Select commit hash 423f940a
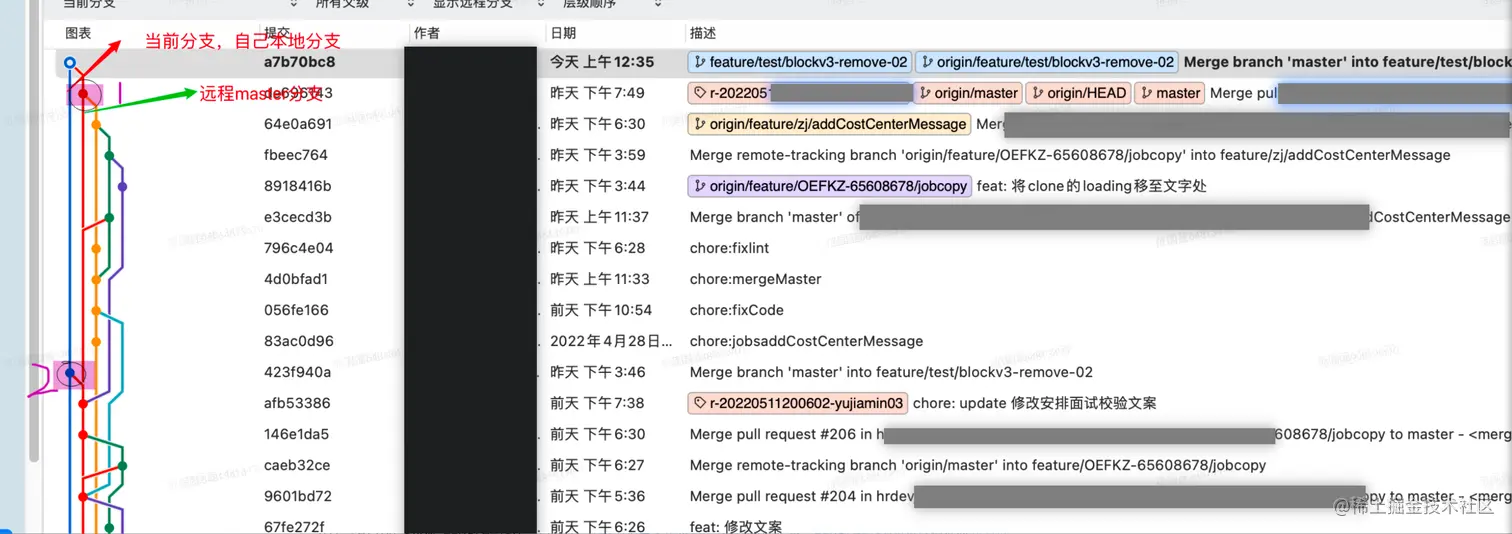This screenshot has width=1512, height=534. click(x=298, y=372)
